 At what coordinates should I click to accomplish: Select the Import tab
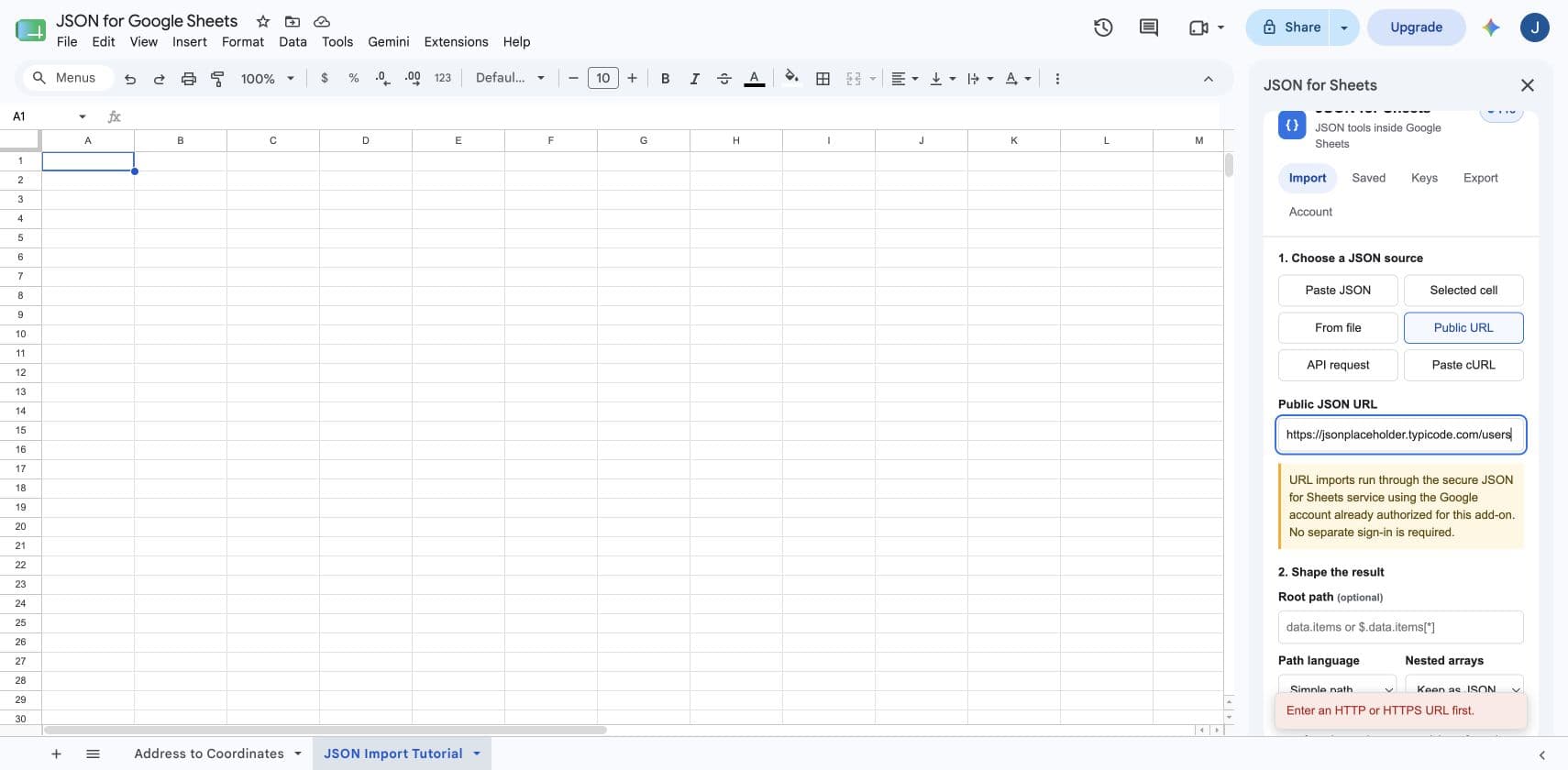(x=1308, y=178)
